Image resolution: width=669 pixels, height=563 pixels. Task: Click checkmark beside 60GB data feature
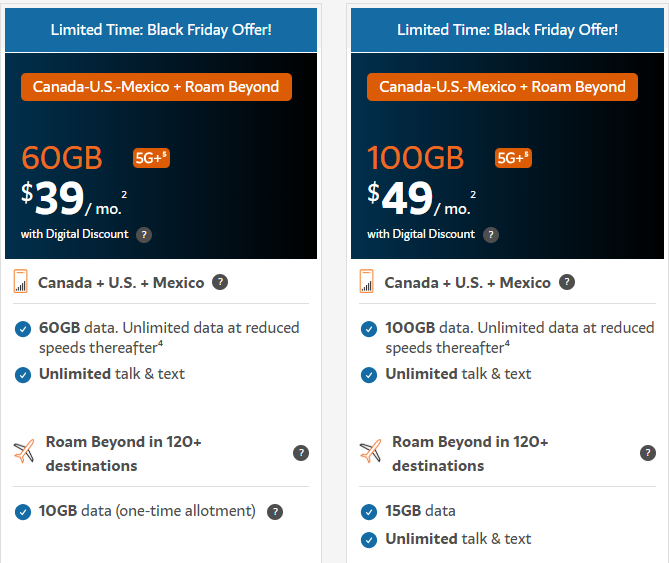coord(23,328)
